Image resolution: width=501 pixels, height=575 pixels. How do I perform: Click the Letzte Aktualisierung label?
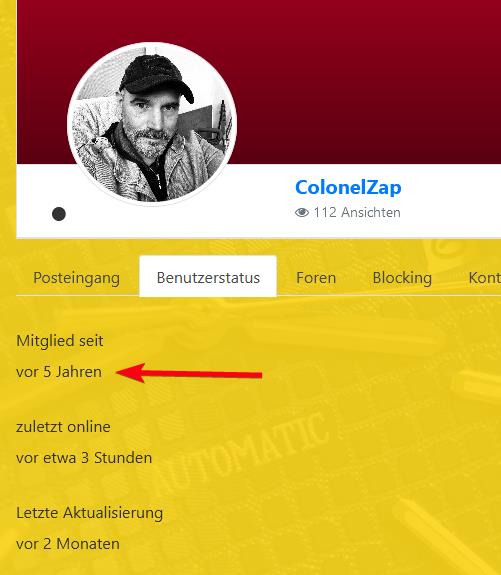pos(89,513)
